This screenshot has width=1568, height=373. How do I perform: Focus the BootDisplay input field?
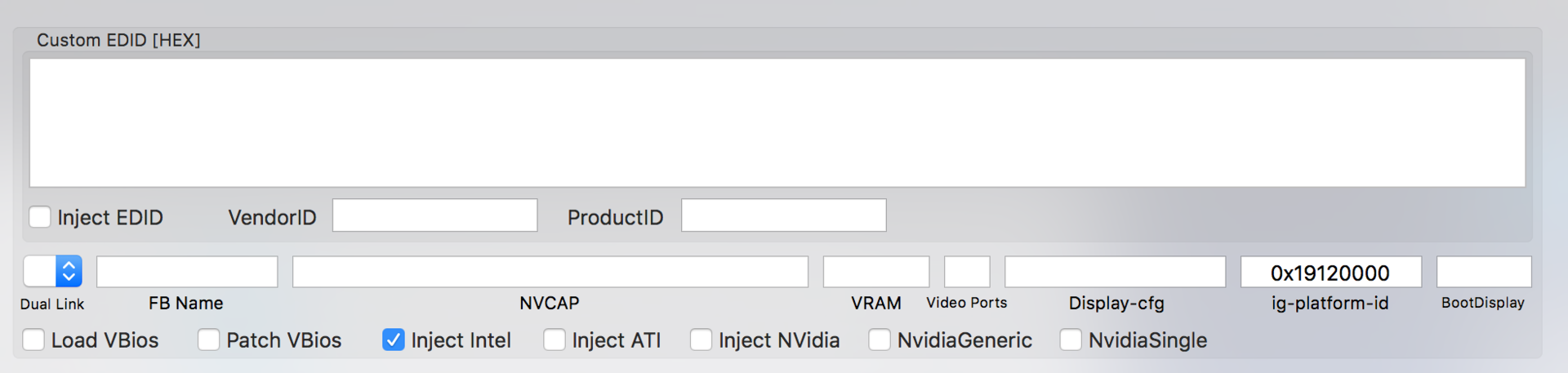pos(1483,272)
